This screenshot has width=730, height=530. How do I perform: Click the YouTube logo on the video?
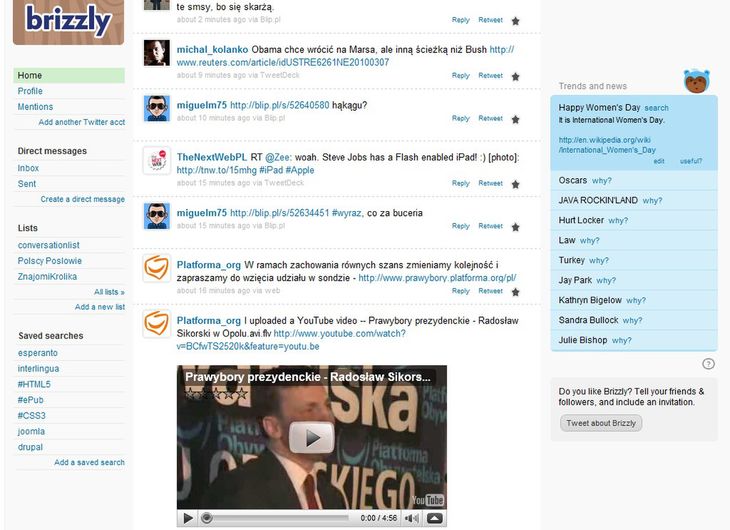pyautogui.click(x=428, y=500)
